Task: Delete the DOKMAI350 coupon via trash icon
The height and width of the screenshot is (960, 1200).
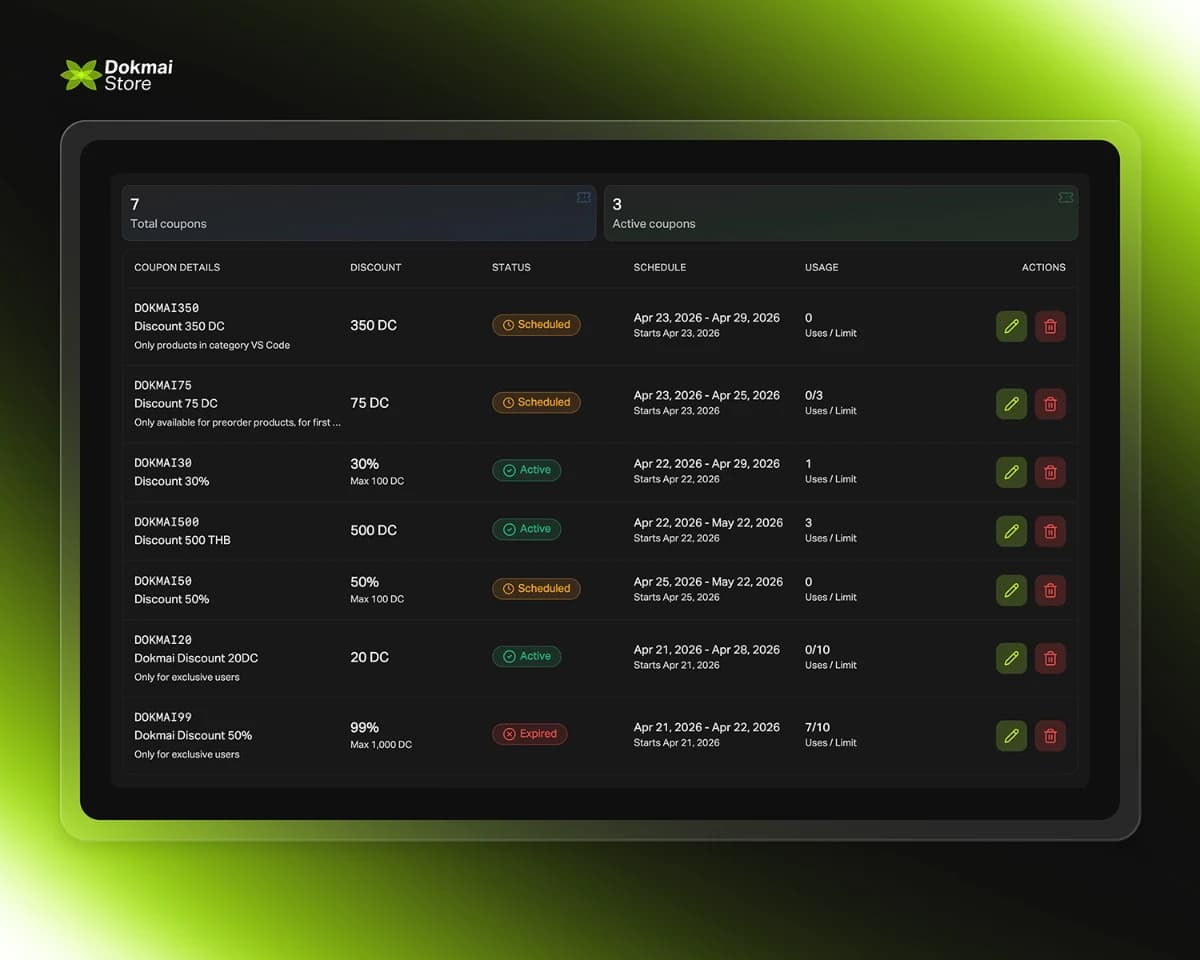Action: [x=1050, y=326]
